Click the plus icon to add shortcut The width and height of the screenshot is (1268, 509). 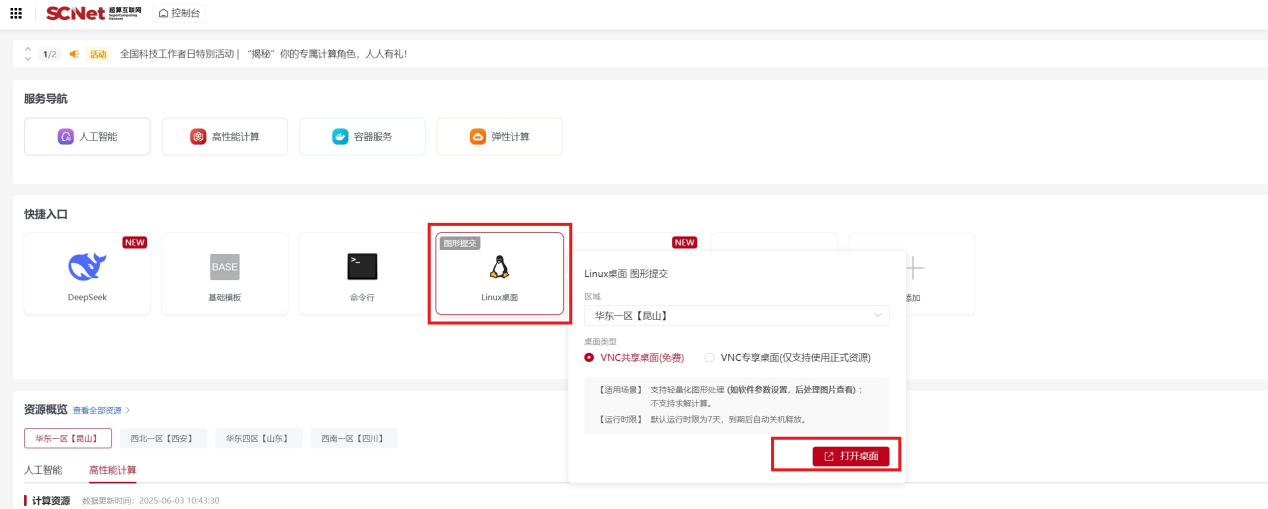tap(914, 268)
